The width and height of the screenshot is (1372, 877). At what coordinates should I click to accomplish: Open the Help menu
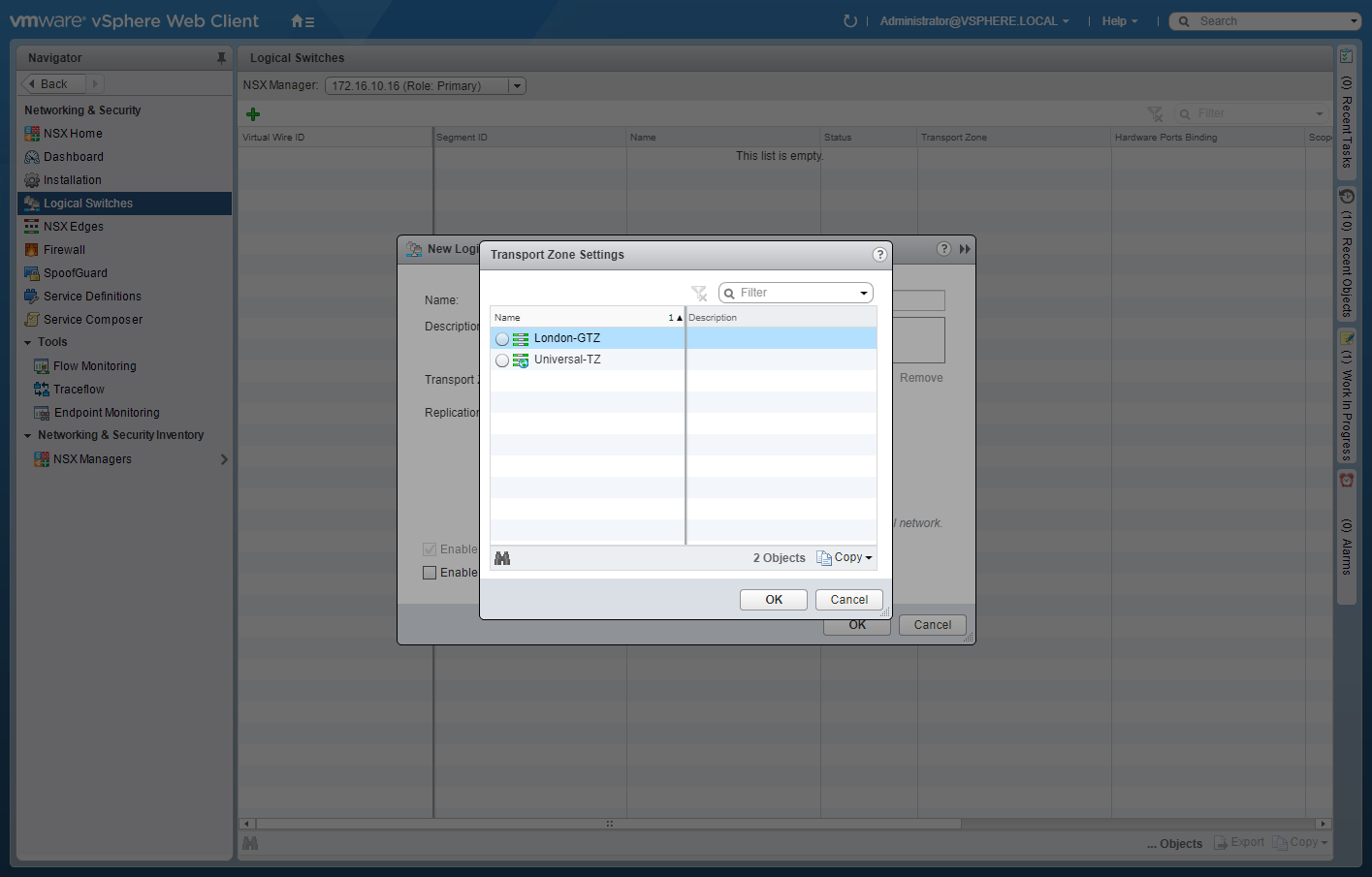click(x=1119, y=21)
